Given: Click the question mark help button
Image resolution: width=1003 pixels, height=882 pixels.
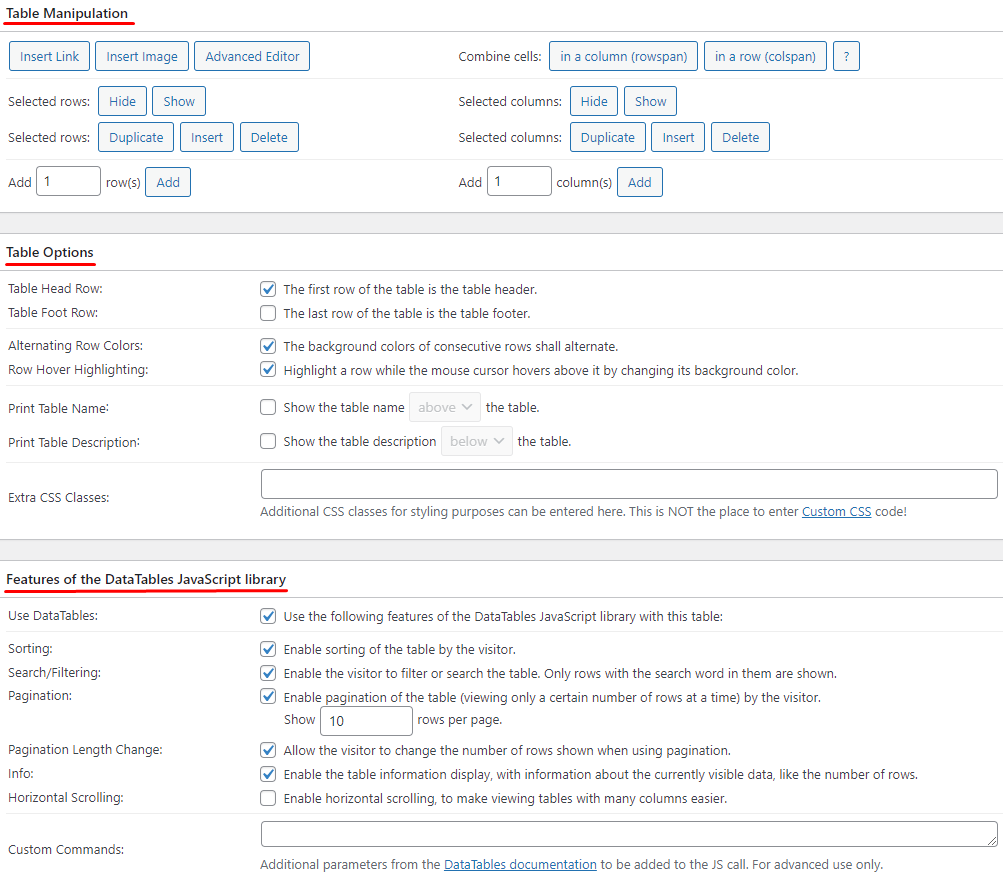Looking at the screenshot, I should point(846,56).
